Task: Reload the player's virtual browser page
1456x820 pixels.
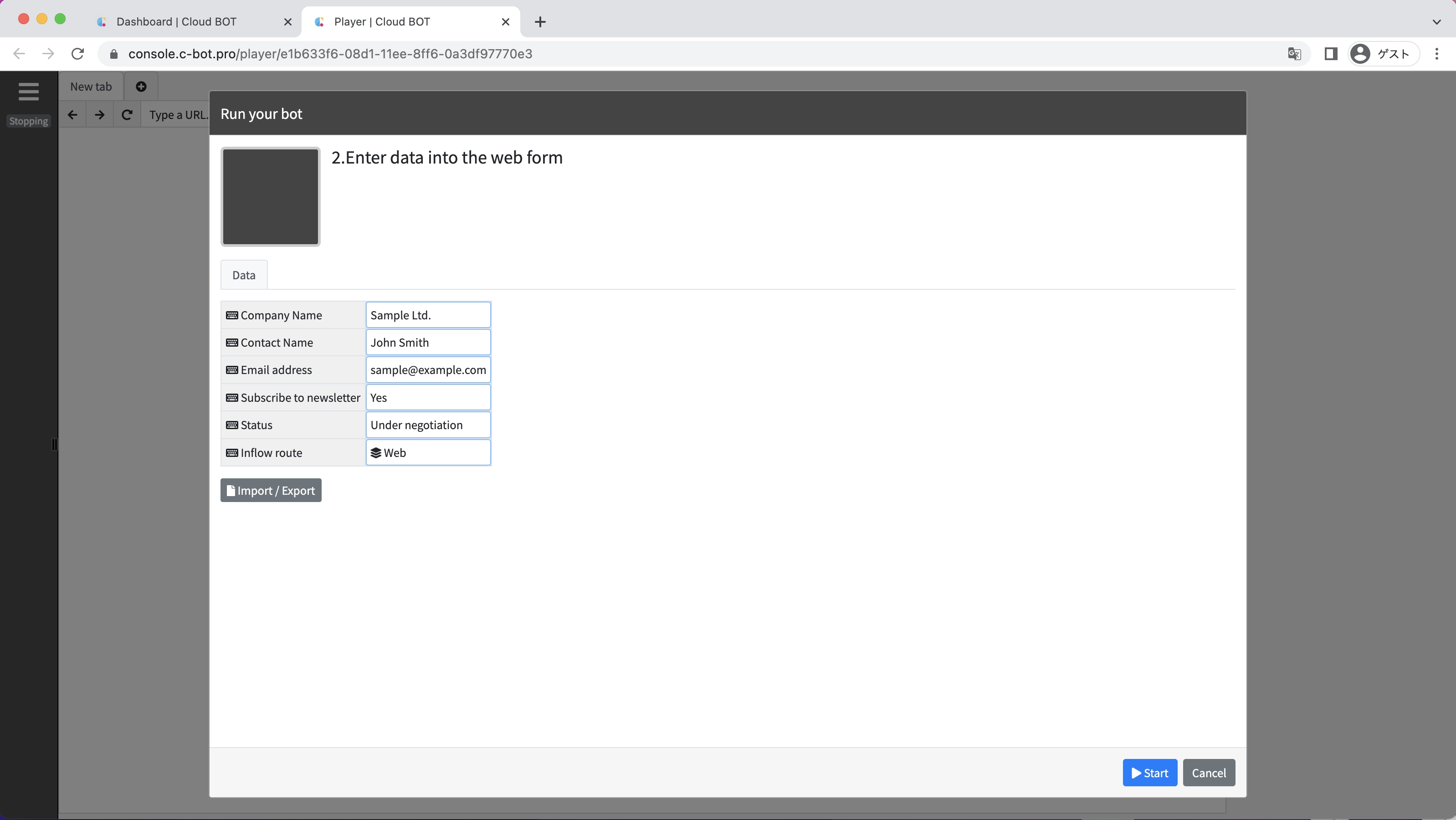Action: 127,115
